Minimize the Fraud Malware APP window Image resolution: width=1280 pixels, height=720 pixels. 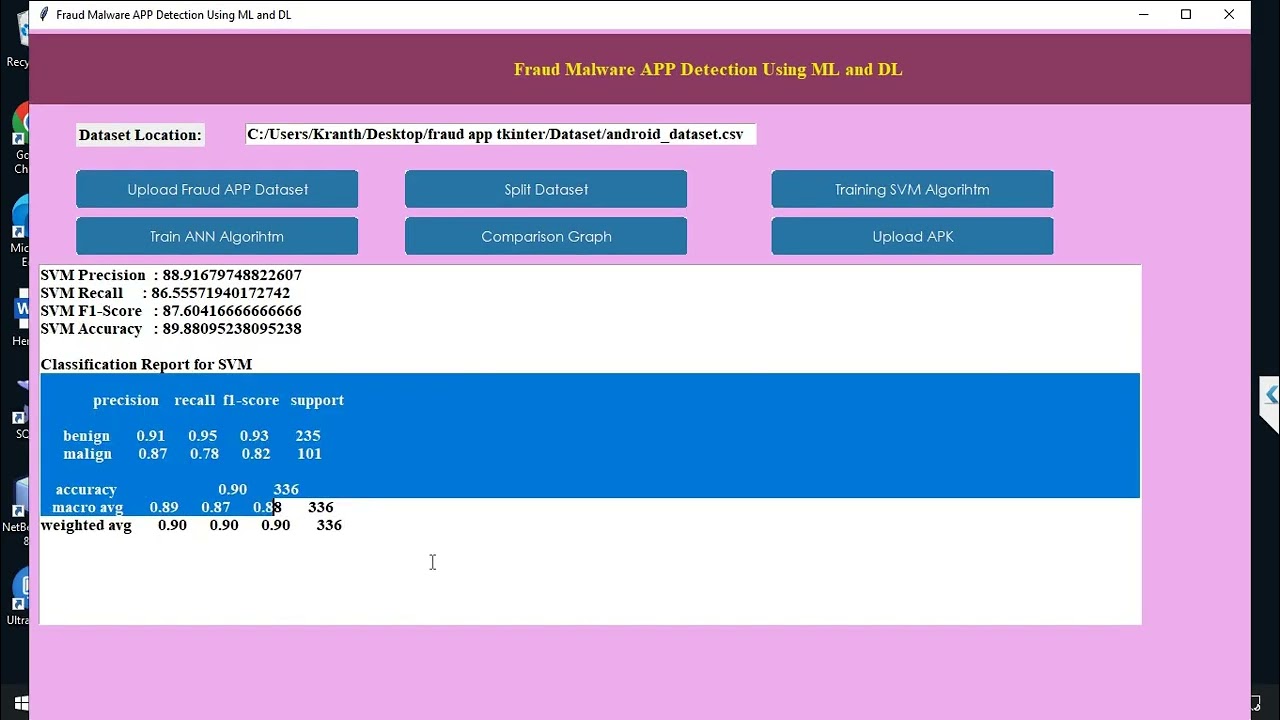tap(1143, 15)
